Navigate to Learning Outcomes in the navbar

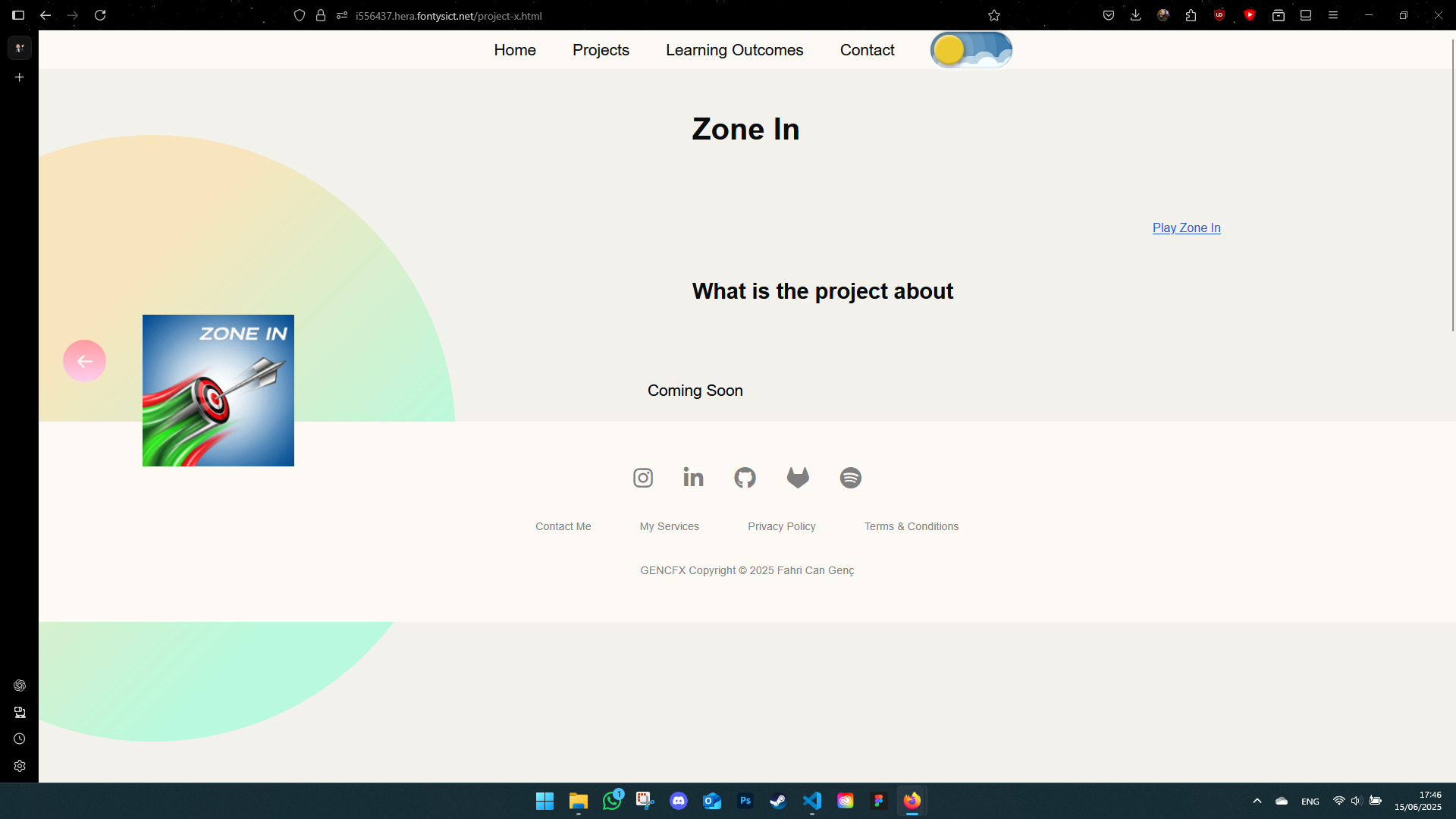pyautogui.click(x=734, y=49)
